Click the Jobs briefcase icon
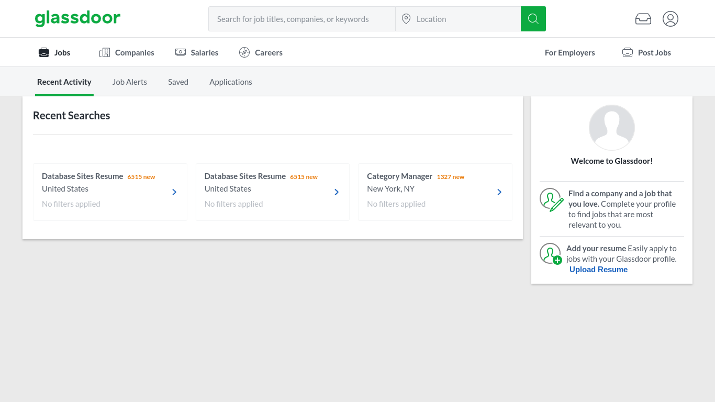This screenshot has height=402, width=715. pos(44,52)
